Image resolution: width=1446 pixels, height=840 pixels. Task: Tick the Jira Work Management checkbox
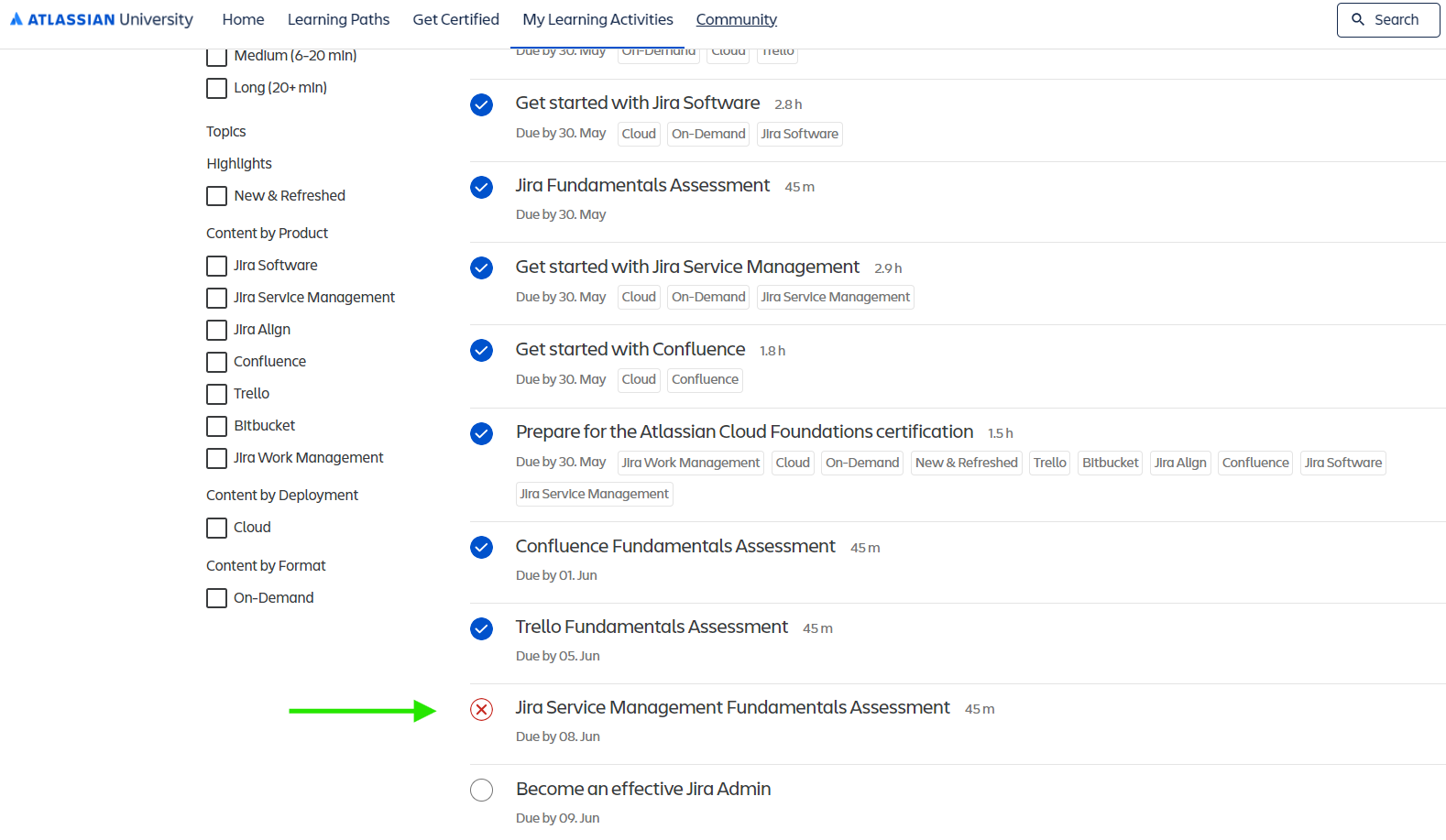[217, 458]
